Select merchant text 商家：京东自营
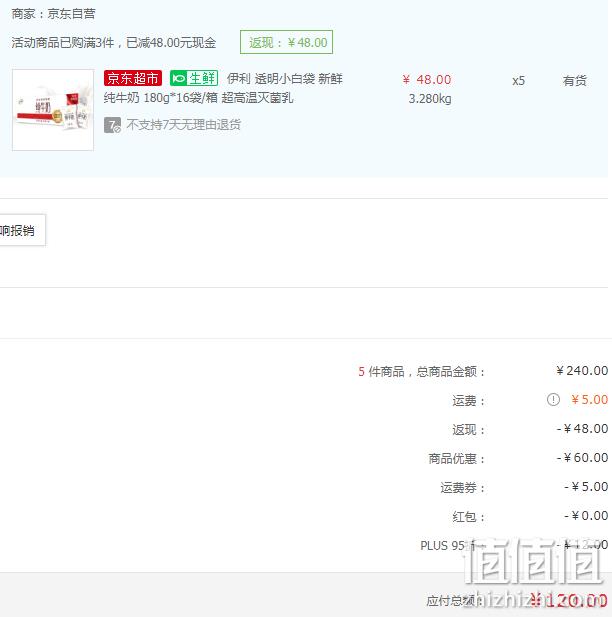Screen dimensions: 612x617 [x=54, y=14]
